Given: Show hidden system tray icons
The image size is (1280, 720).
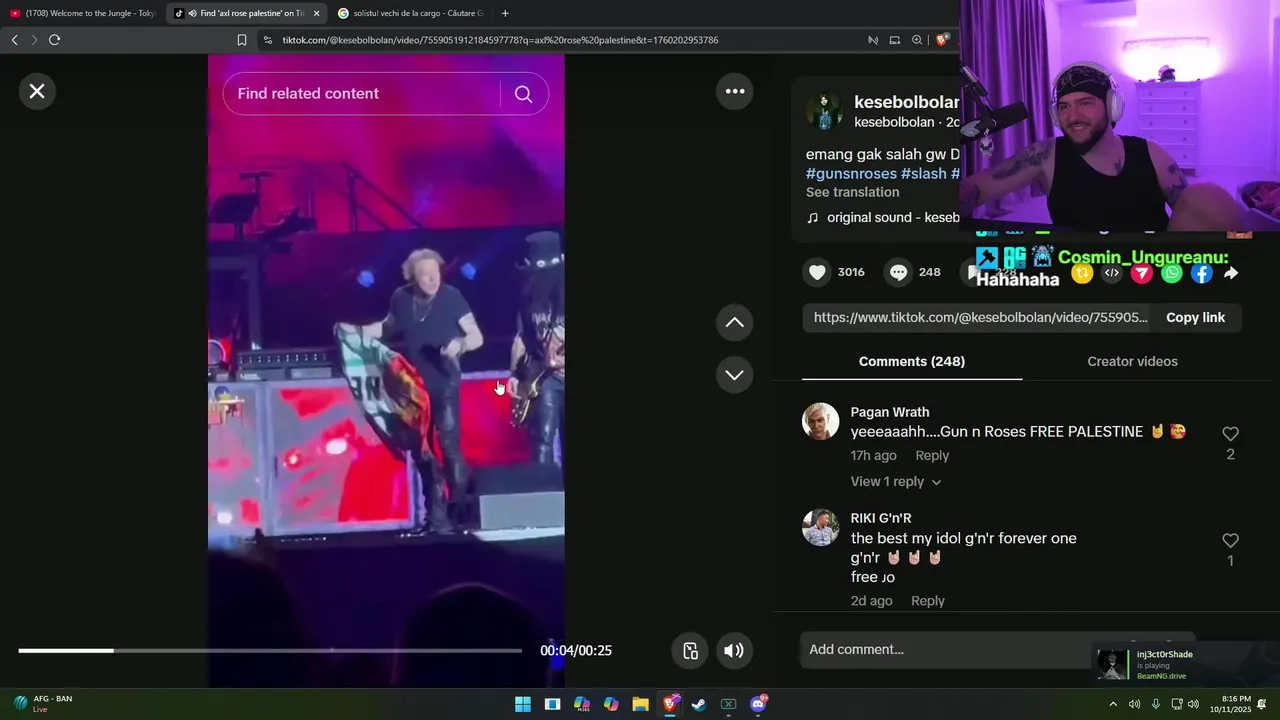Looking at the screenshot, I should (x=1113, y=705).
